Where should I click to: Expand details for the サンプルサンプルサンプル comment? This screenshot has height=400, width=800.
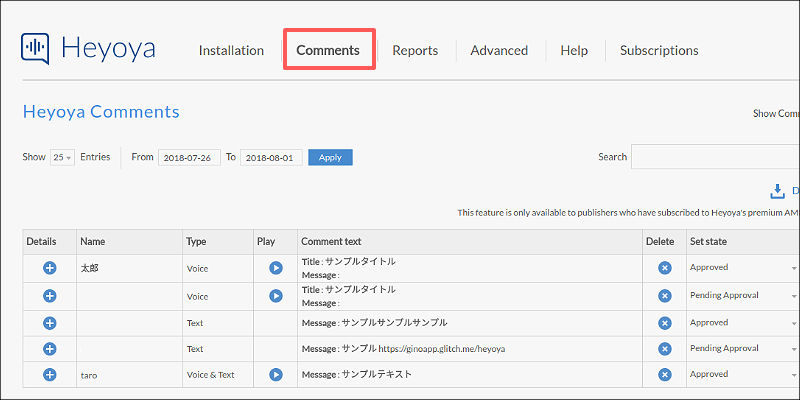pyautogui.click(x=49, y=323)
